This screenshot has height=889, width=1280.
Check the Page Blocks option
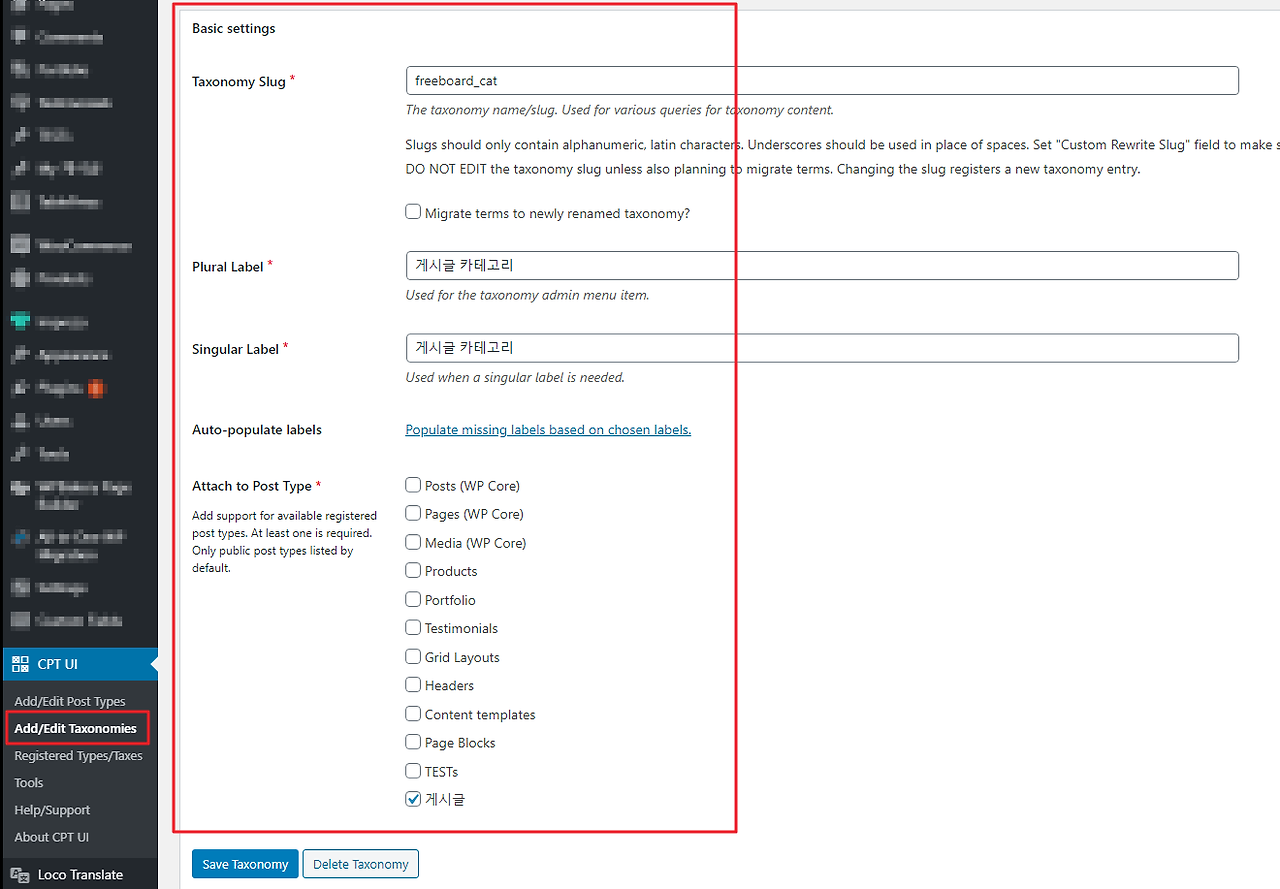click(x=413, y=742)
